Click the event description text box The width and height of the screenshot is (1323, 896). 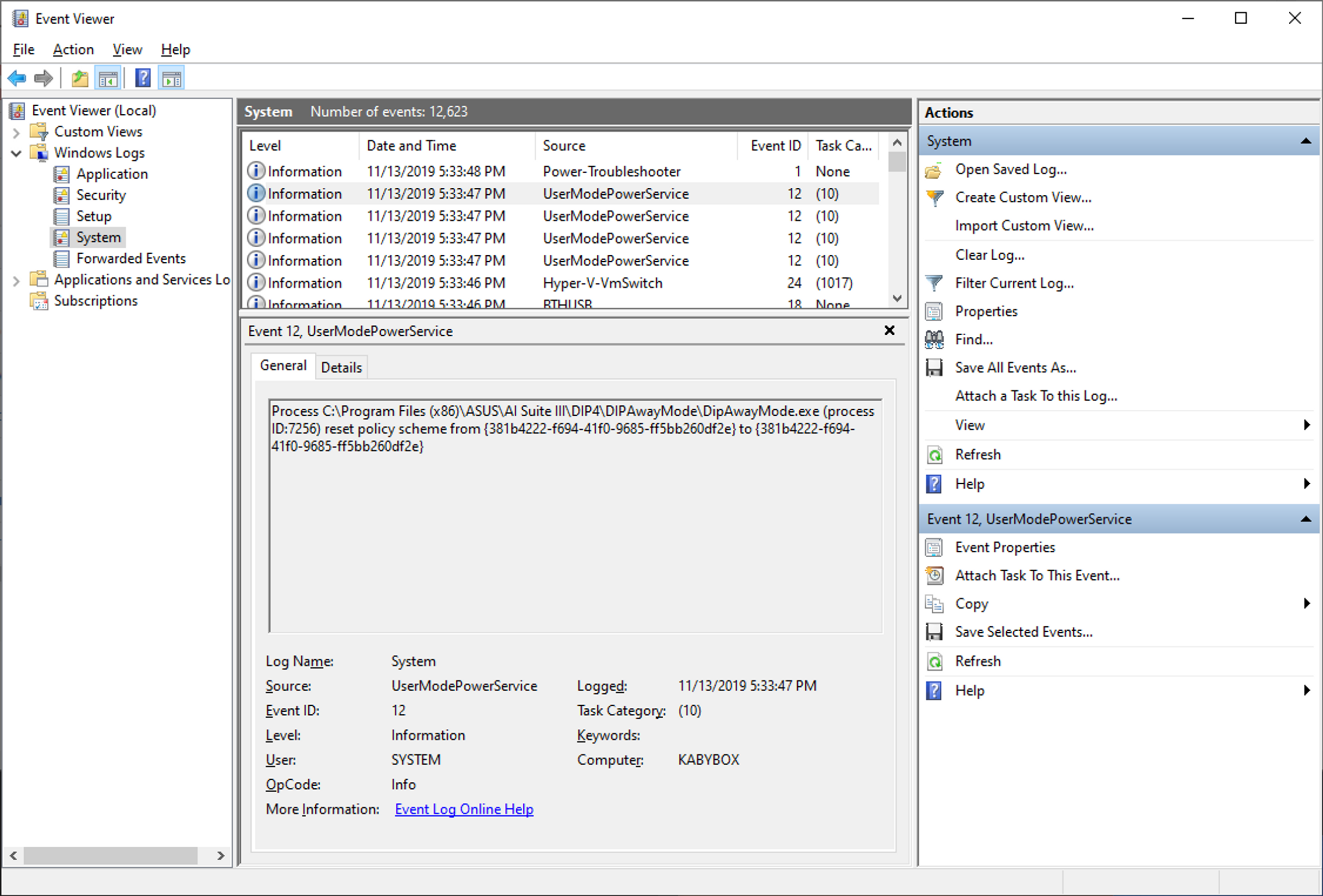576,516
